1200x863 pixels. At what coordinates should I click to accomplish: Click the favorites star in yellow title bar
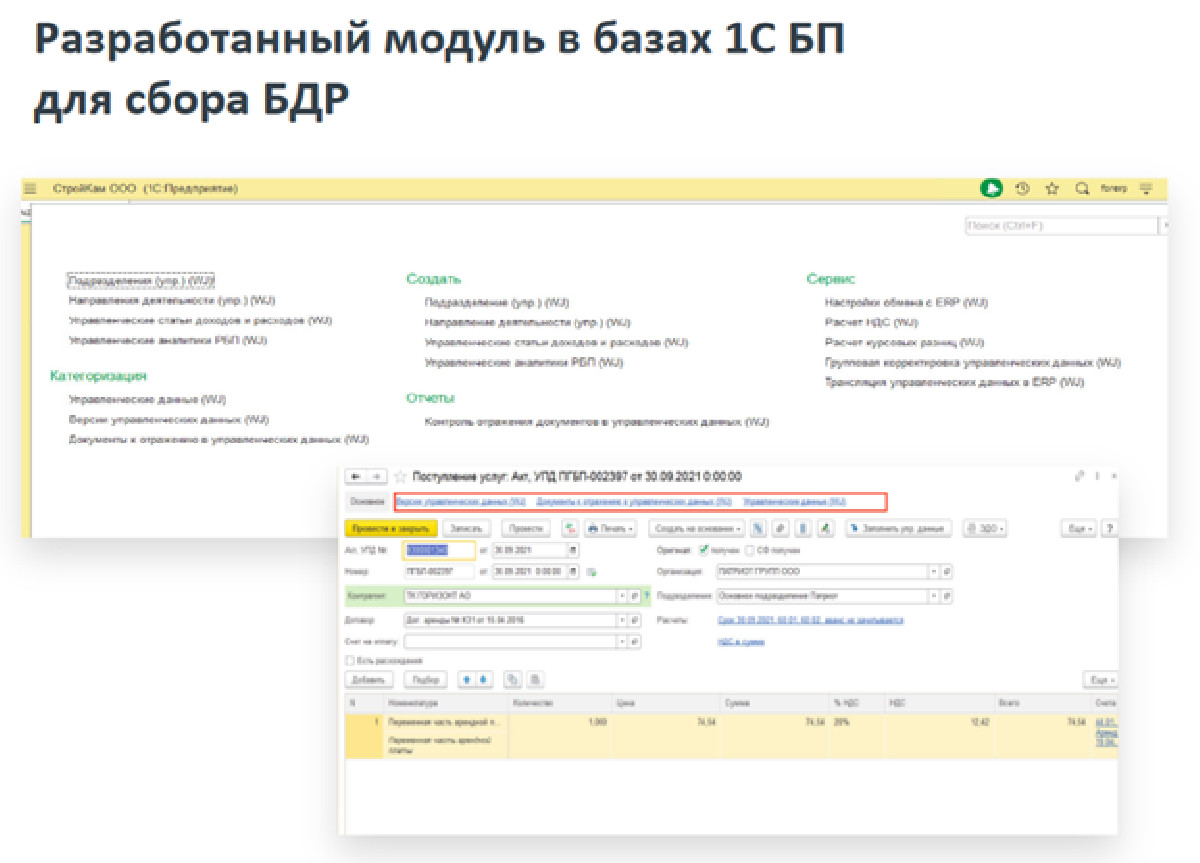(1052, 188)
